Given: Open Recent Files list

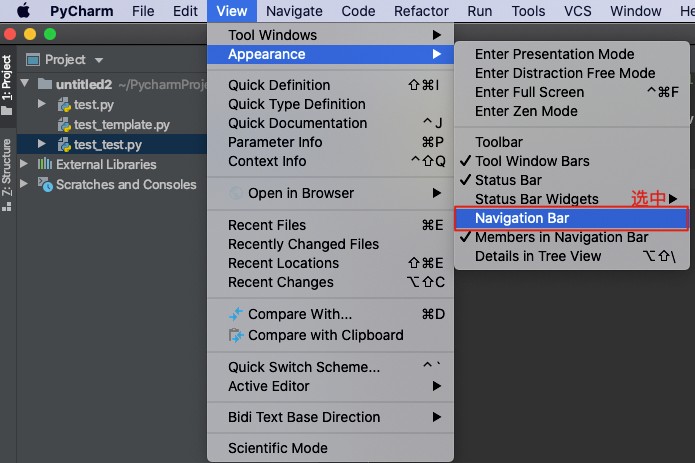Looking at the screenshot, I should (330, 225).
